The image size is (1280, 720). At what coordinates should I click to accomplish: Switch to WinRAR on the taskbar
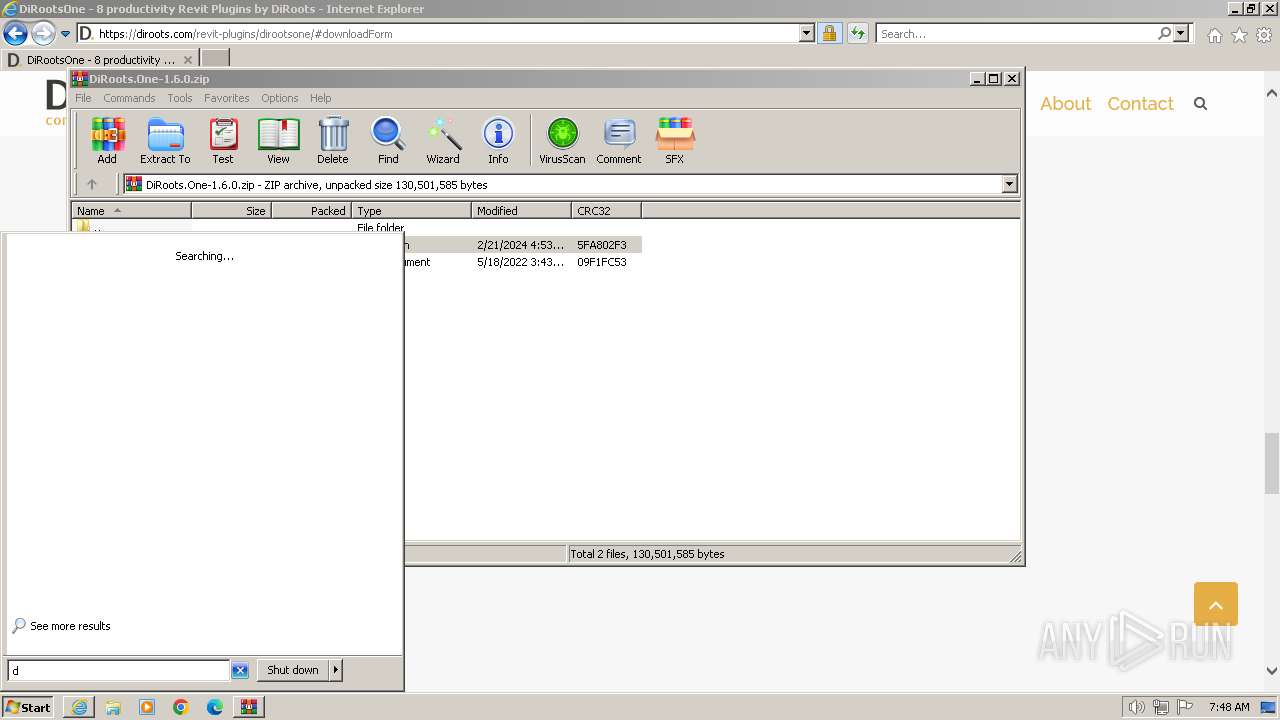pyautogui.click(x=249, y=707)
